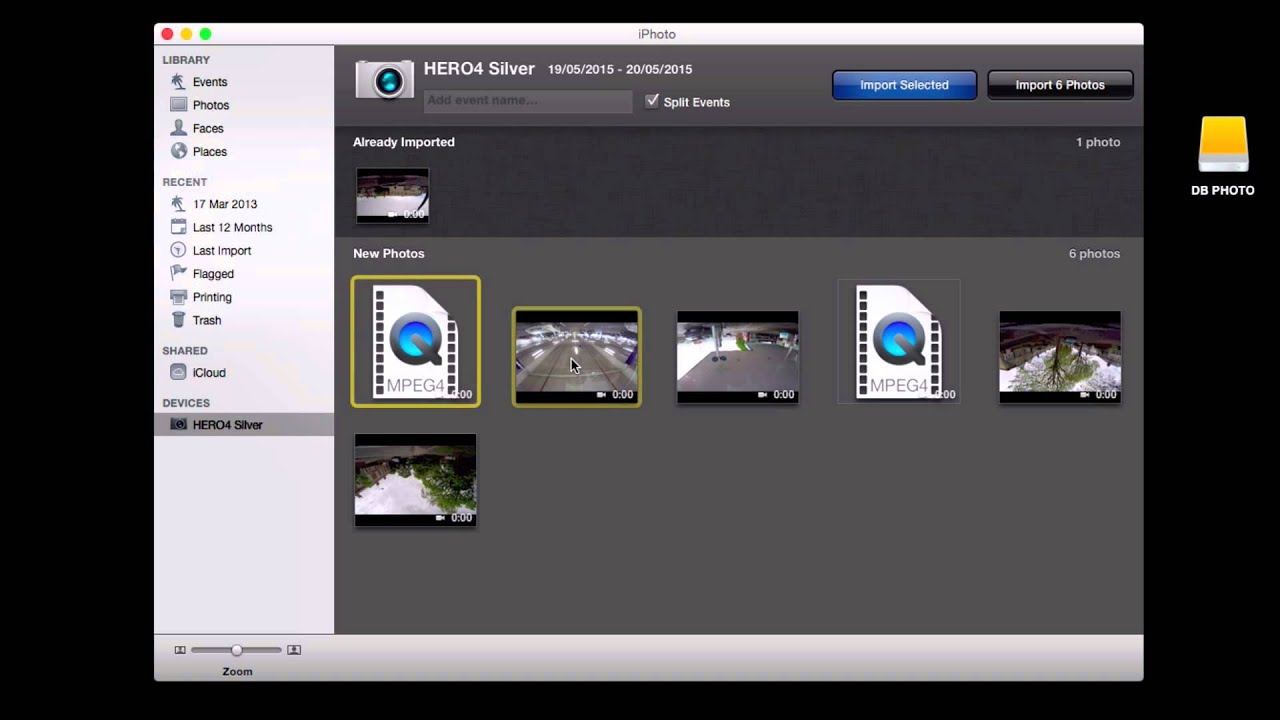Open Last 12 Months in Recent
This screenshot has width=1280, height=720.
[x=232, y=227]
